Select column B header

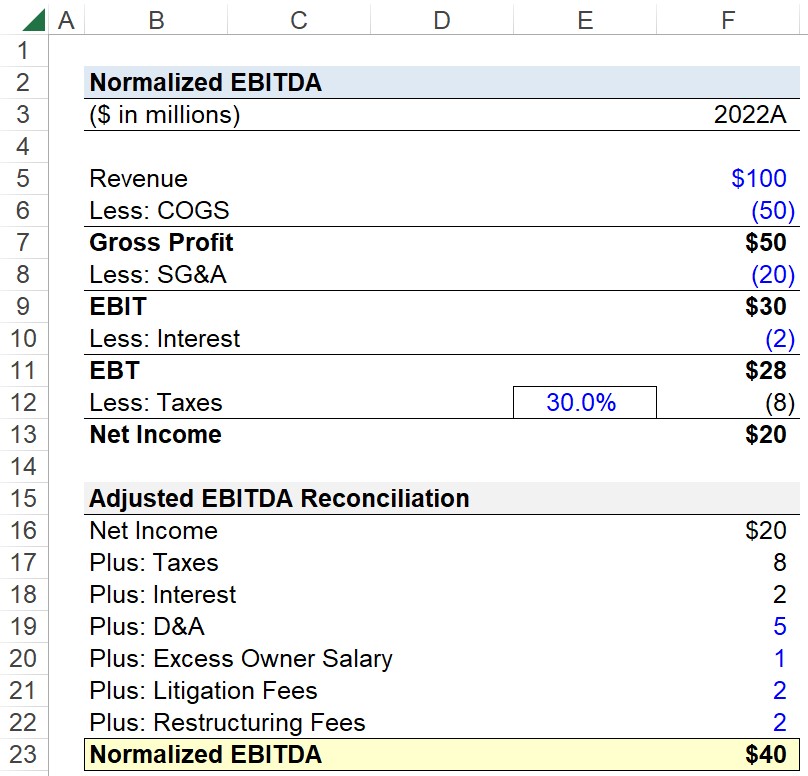(x=156, y=21)
